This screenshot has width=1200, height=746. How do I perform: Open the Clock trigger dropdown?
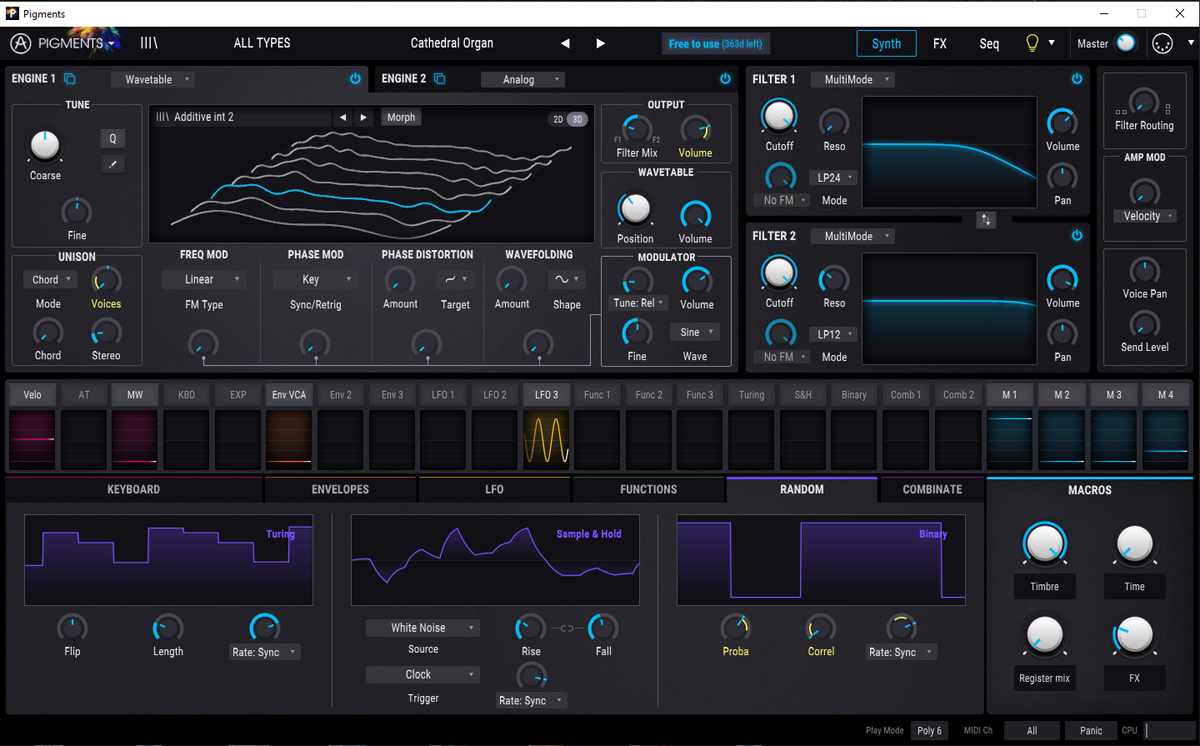[x=423, y=675]
